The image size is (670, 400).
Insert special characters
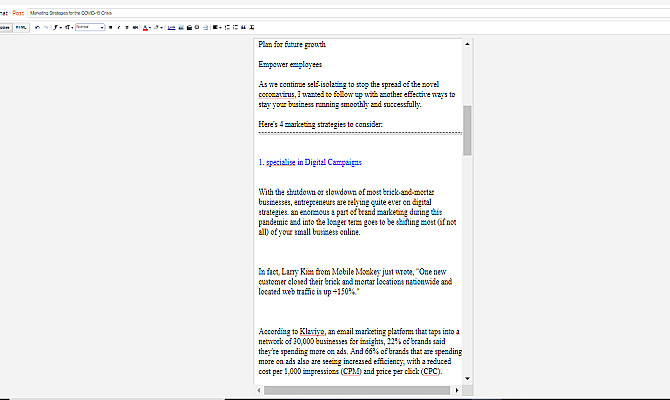tap(197, 27)
